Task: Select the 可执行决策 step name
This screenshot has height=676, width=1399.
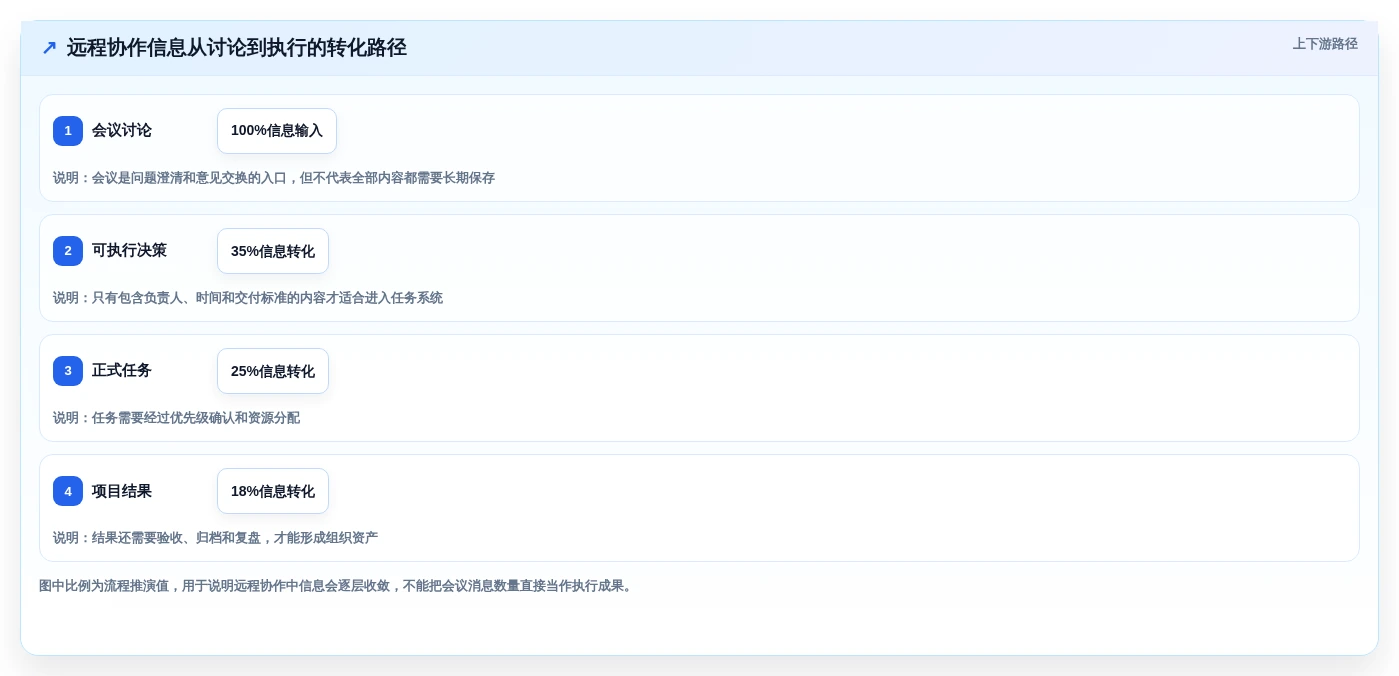Action: (x=129, y=251)
